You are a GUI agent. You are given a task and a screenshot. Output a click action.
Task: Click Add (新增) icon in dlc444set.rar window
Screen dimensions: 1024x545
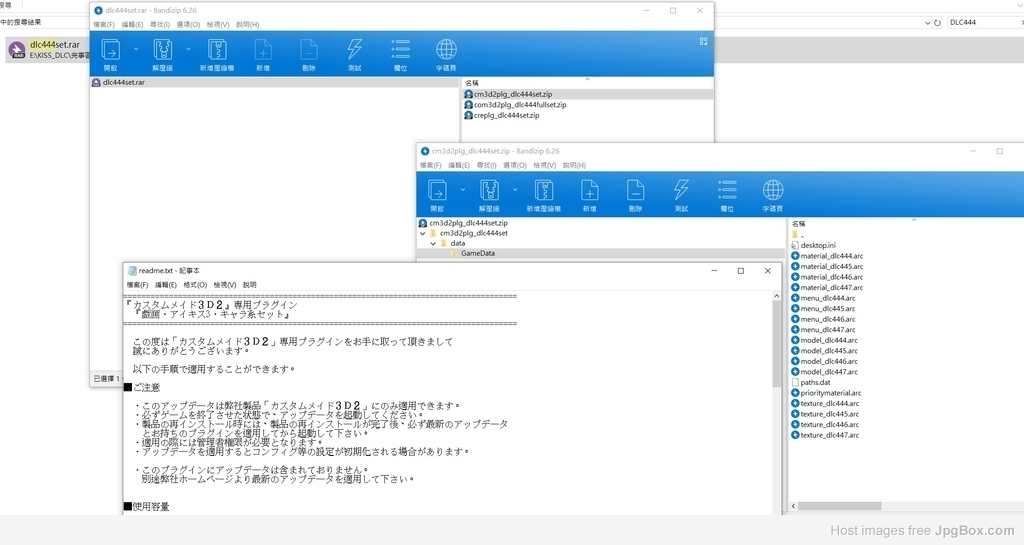pyautogui.click(x=263, y=50)
